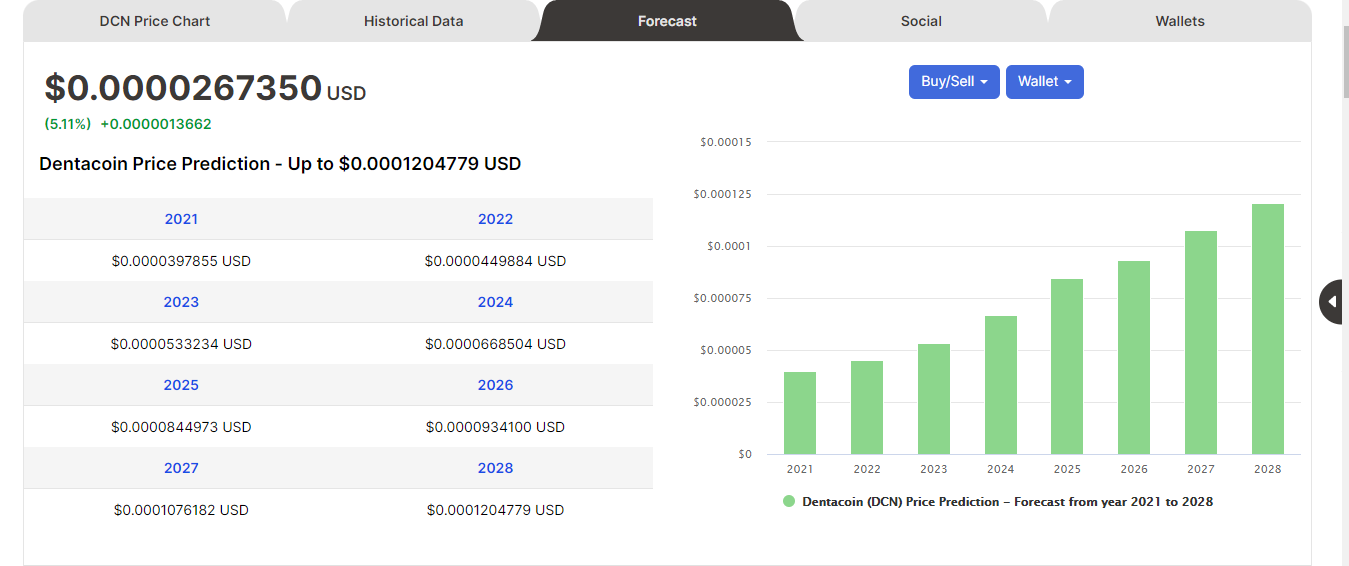Click the $0.0001076182 USD value

181,510
